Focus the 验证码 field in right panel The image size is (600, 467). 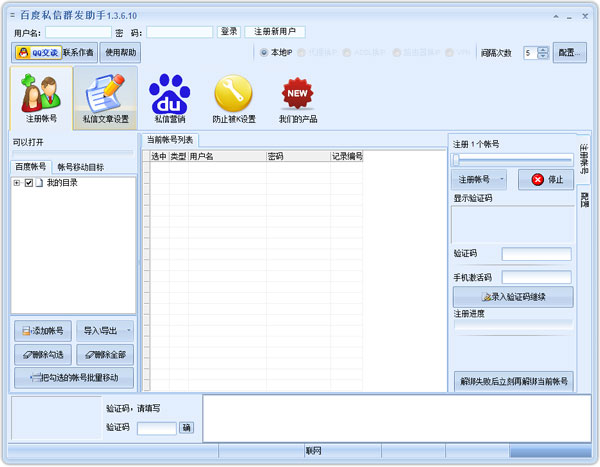pos(536,254)
